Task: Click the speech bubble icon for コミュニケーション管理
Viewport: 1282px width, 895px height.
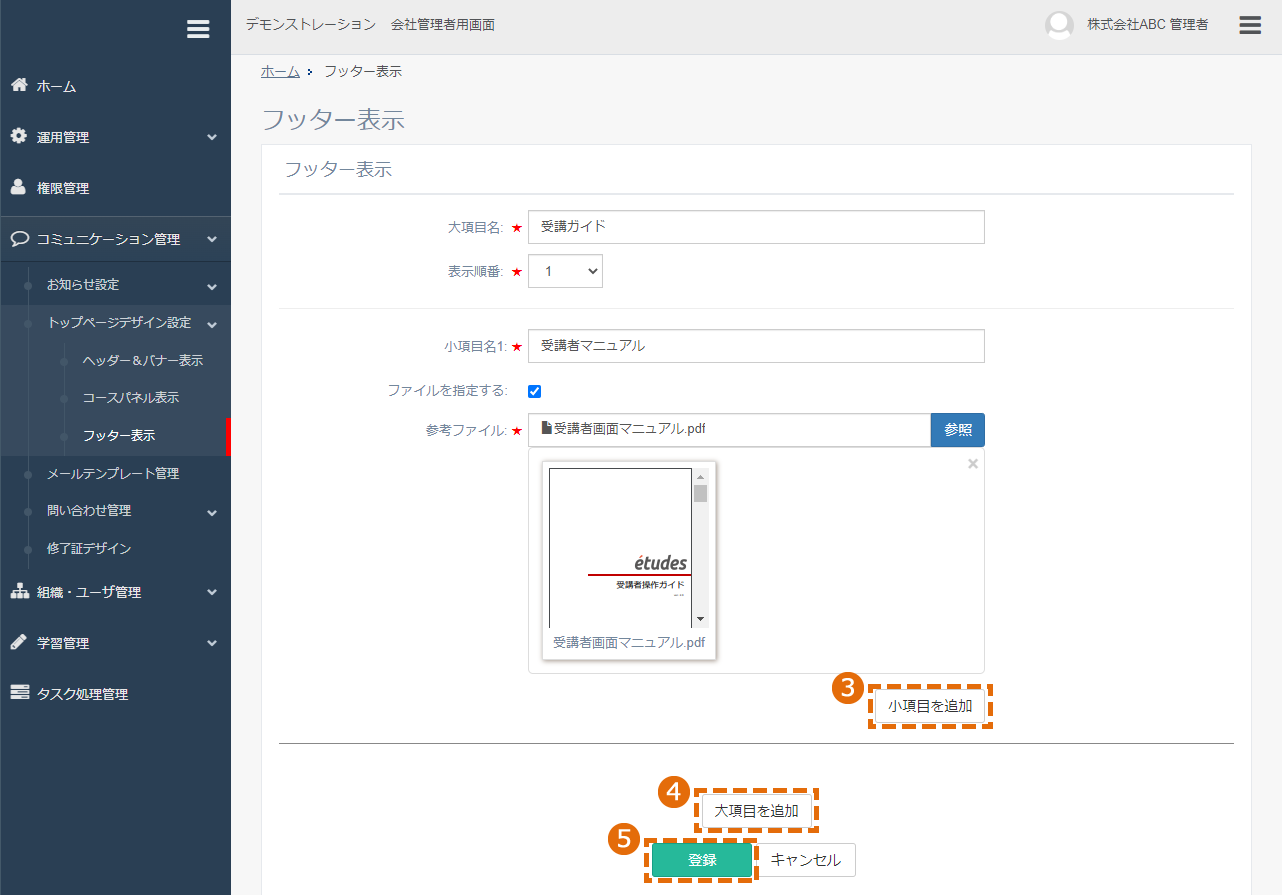Action: point(19,239)
